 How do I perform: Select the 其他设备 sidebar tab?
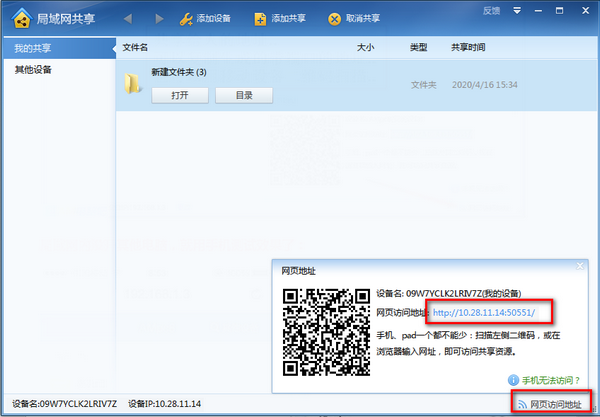[59, 70]
